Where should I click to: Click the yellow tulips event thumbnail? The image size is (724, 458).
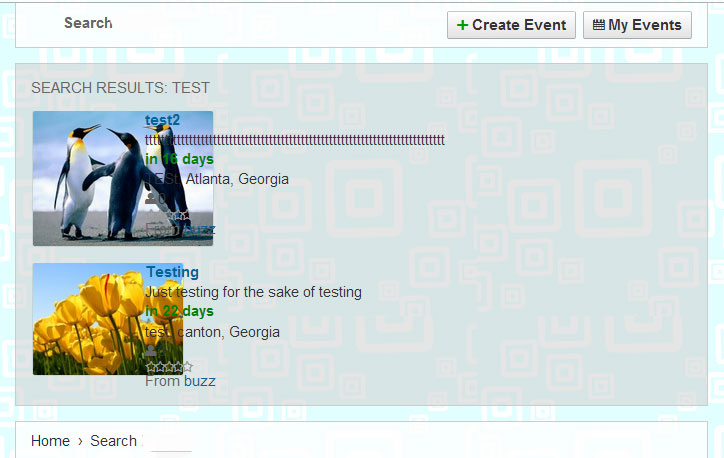[108, 319]
